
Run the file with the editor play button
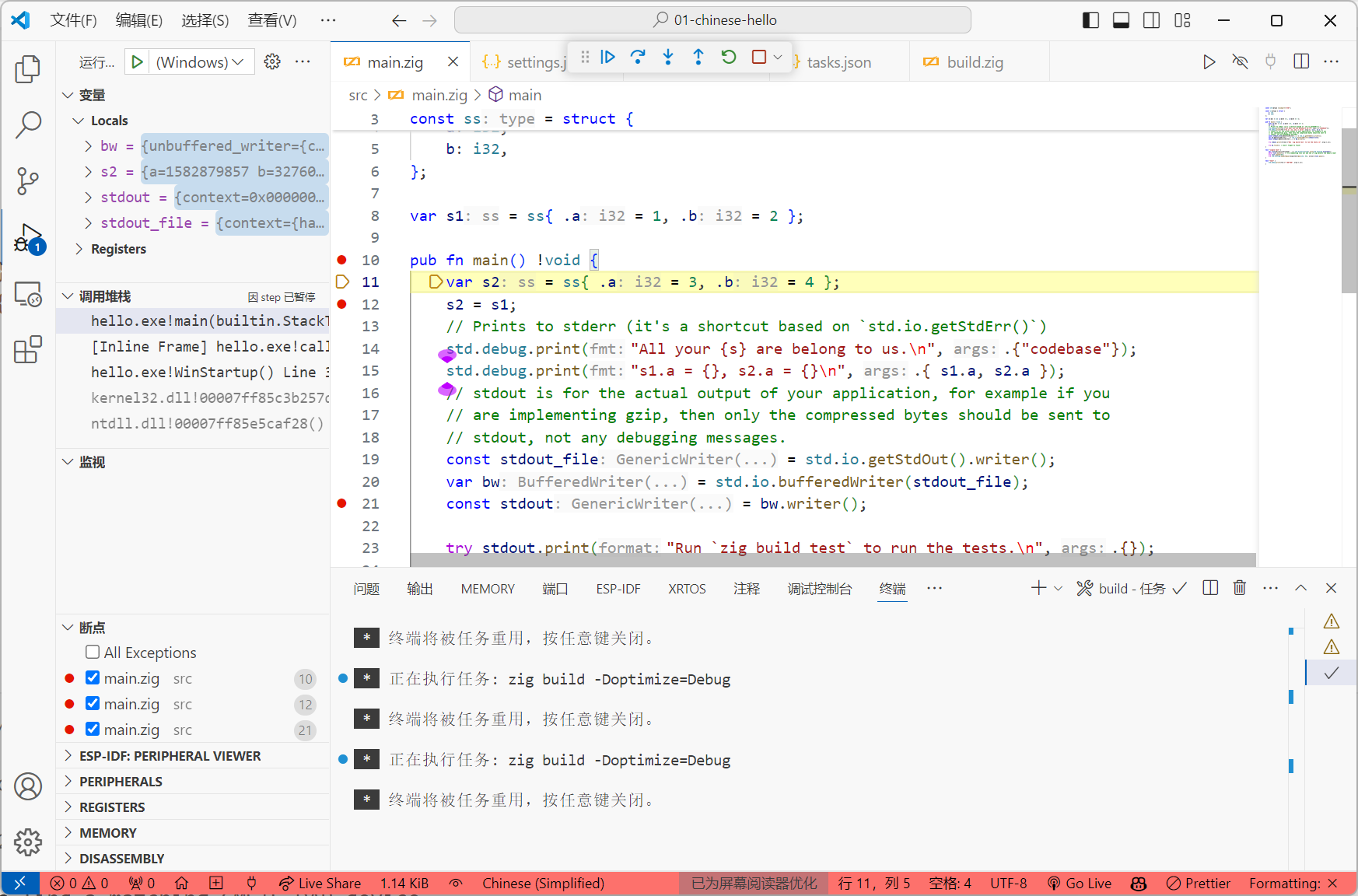click(1209, 61)
